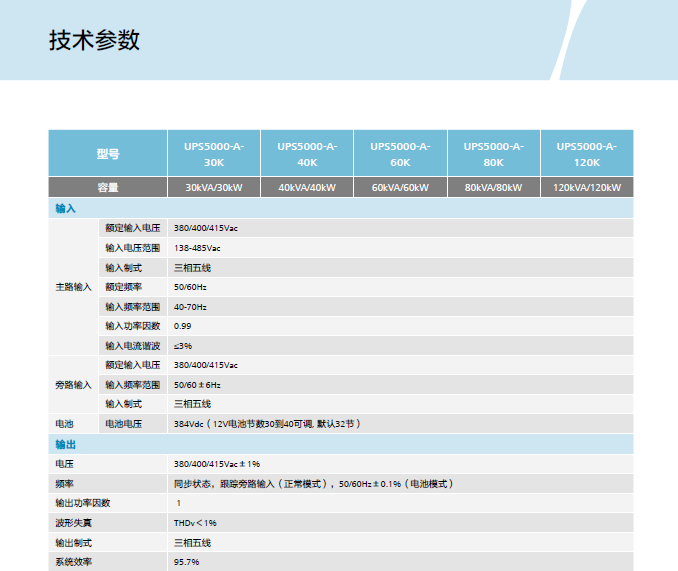The height and width of the screenshot is (571, 678).
Task: Click the UPS5000-A-80K column header
Action: [x=493, y=154]
